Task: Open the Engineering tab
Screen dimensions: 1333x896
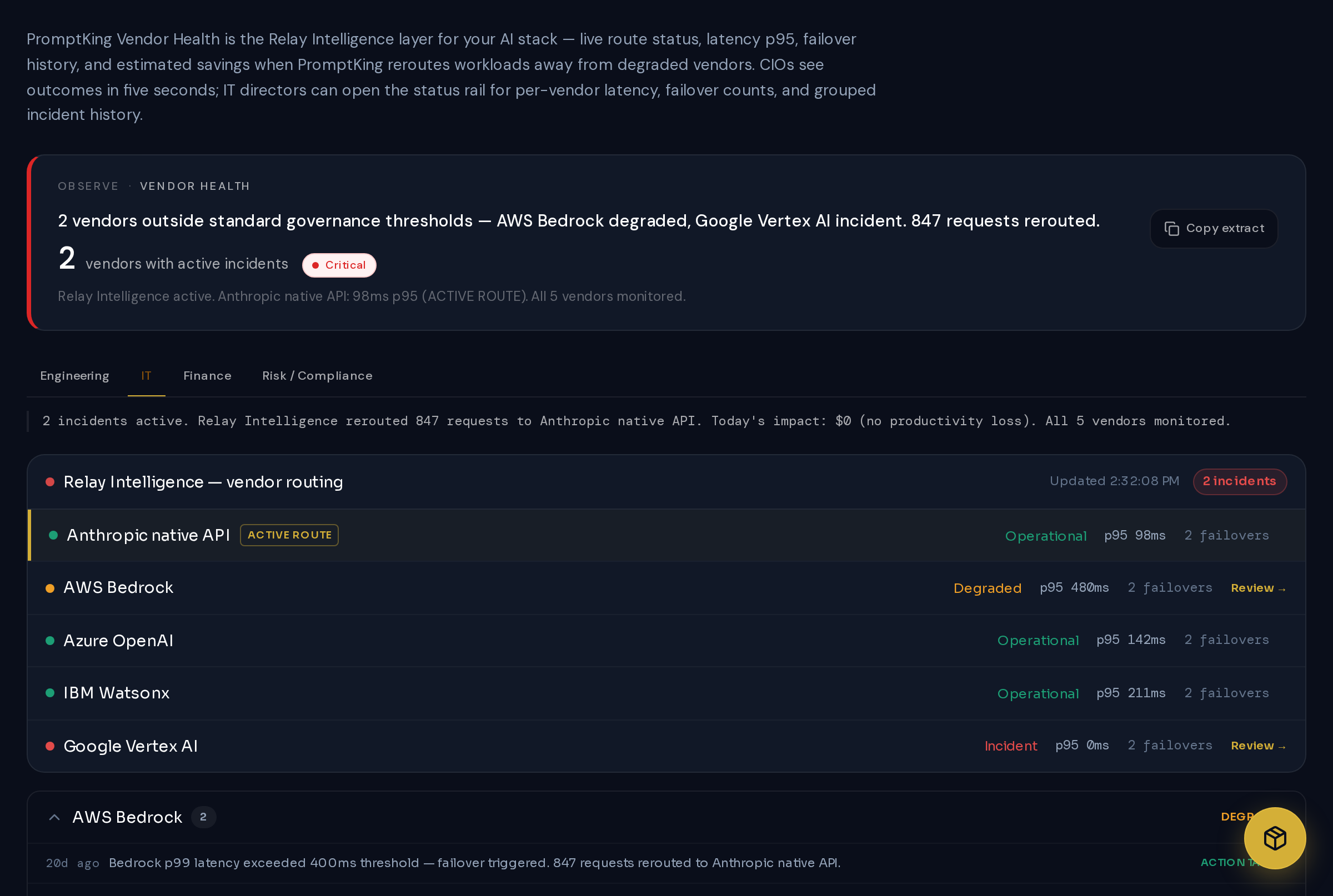Action: click(74, 375)
